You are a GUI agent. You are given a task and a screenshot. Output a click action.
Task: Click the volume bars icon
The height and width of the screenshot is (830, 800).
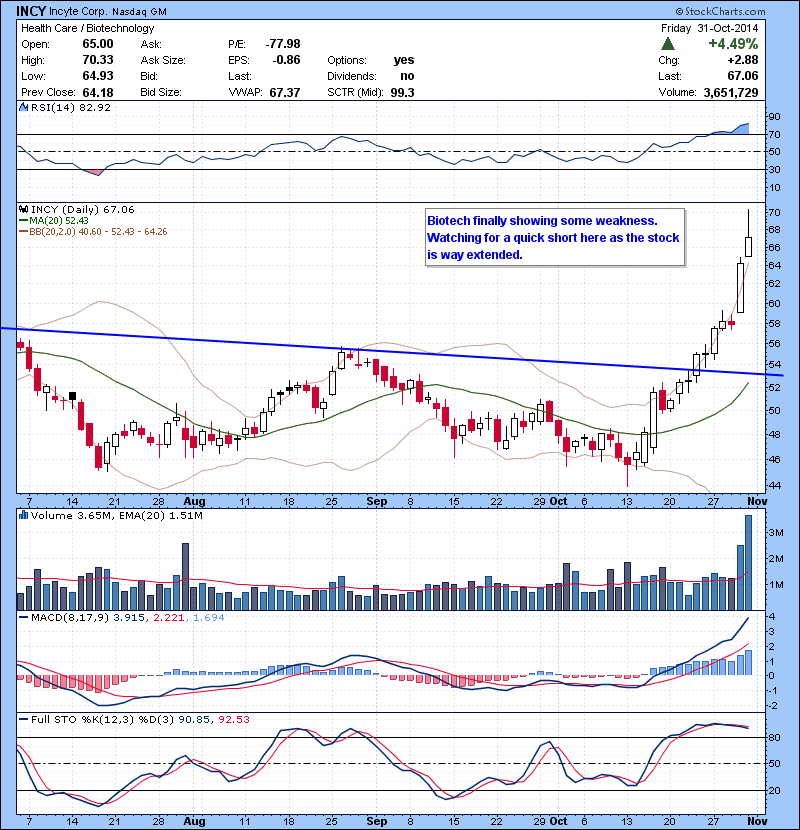(x=23, y=515)
